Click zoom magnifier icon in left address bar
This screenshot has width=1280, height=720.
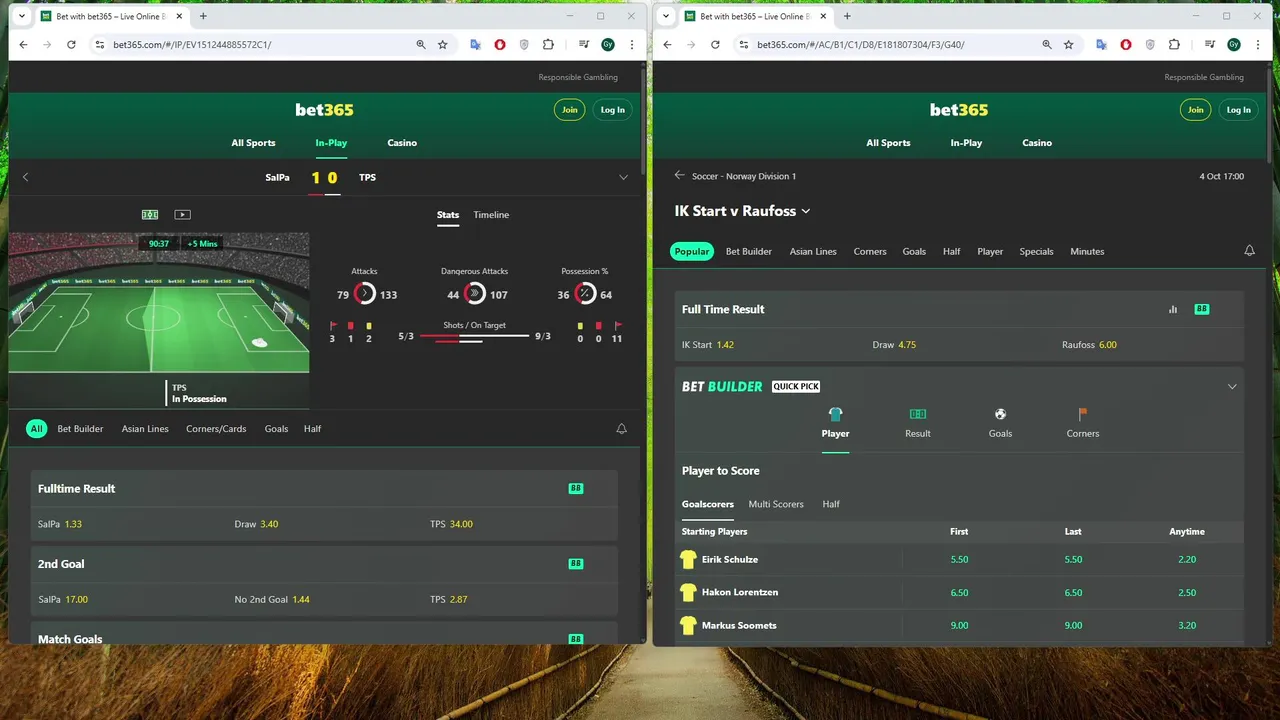(421, 44)
